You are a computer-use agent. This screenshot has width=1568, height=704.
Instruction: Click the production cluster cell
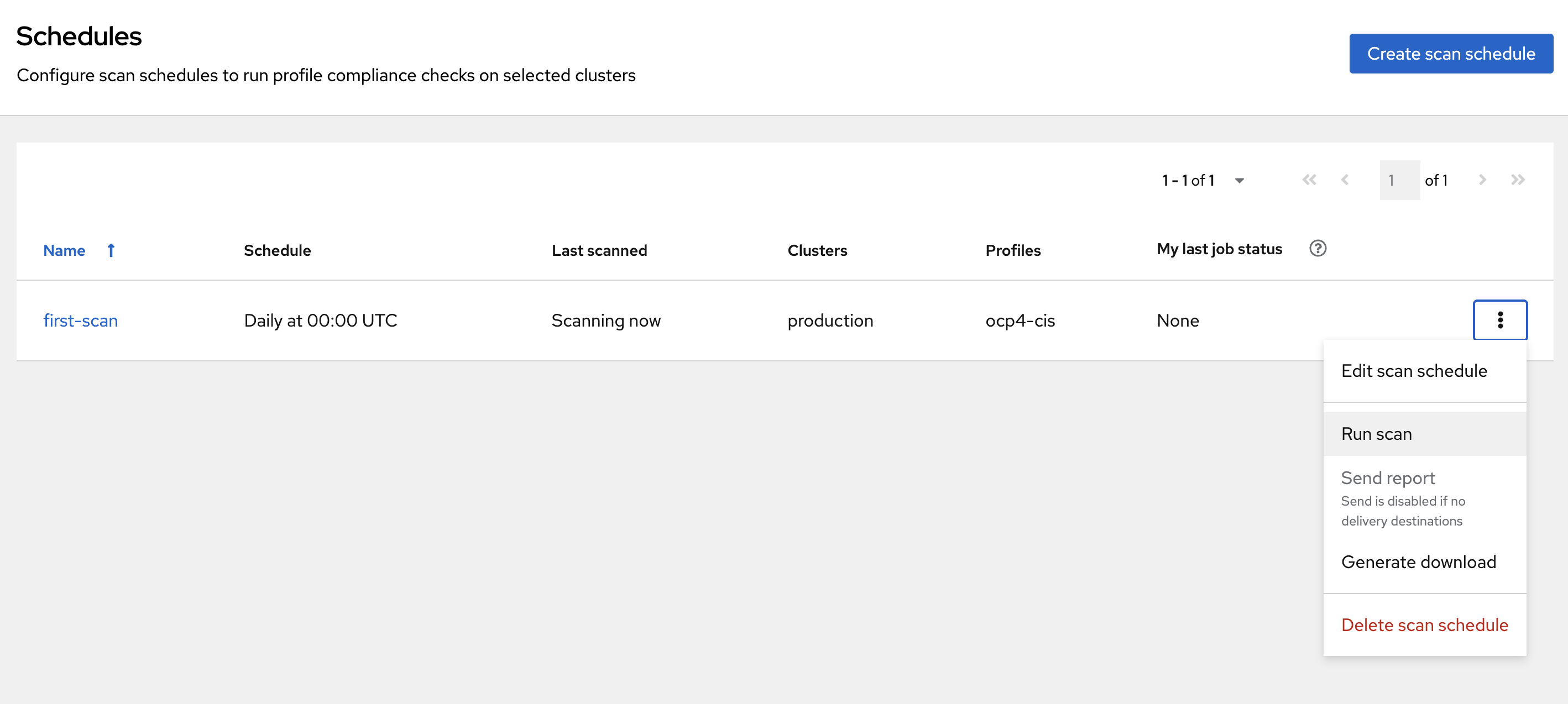click(x=830, y=321)
